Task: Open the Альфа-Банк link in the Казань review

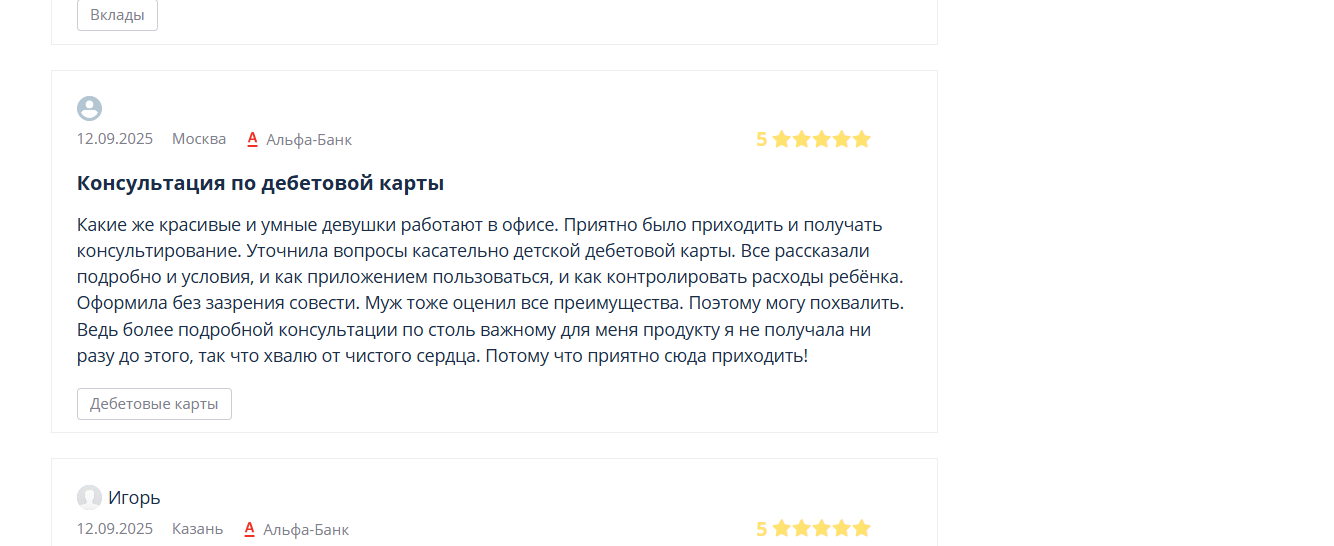Action: (306, 529)
